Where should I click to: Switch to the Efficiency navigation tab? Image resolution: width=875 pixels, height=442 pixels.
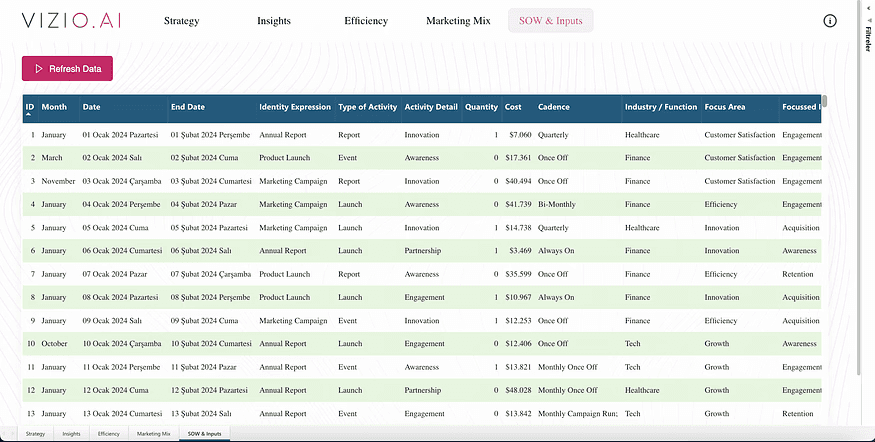[366, 21]
